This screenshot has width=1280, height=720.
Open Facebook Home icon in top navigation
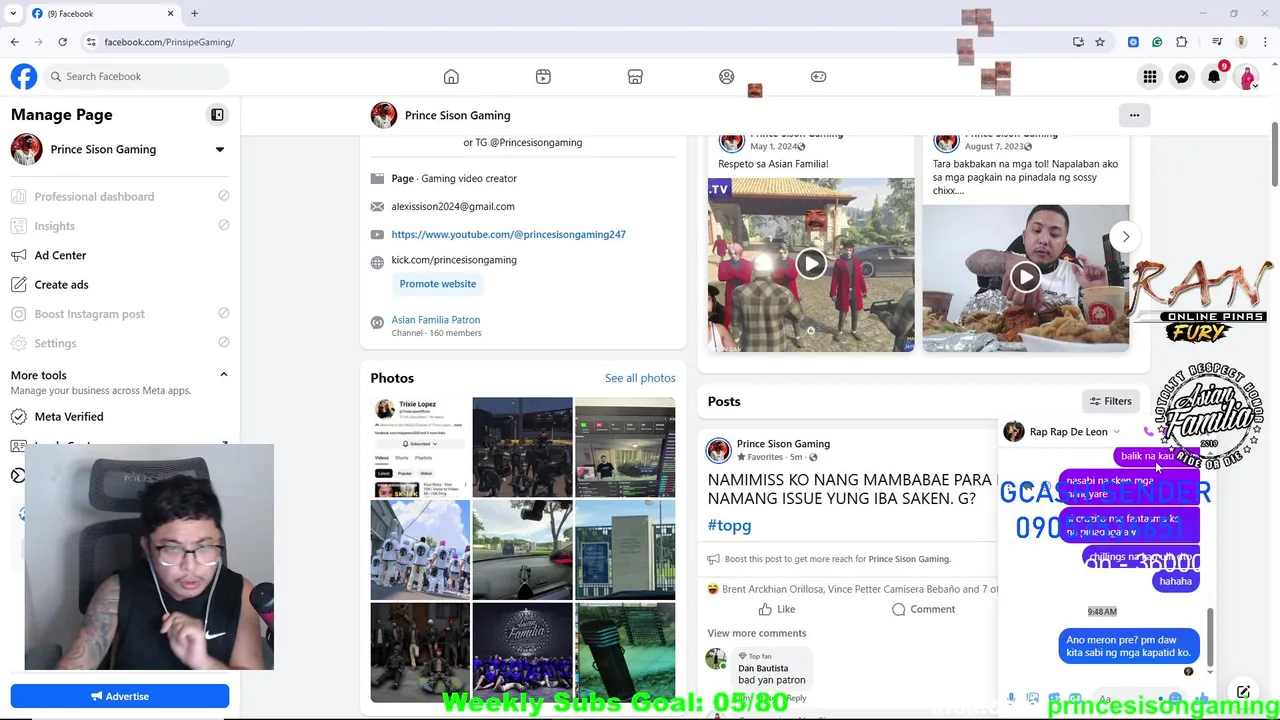click(451, 77)
